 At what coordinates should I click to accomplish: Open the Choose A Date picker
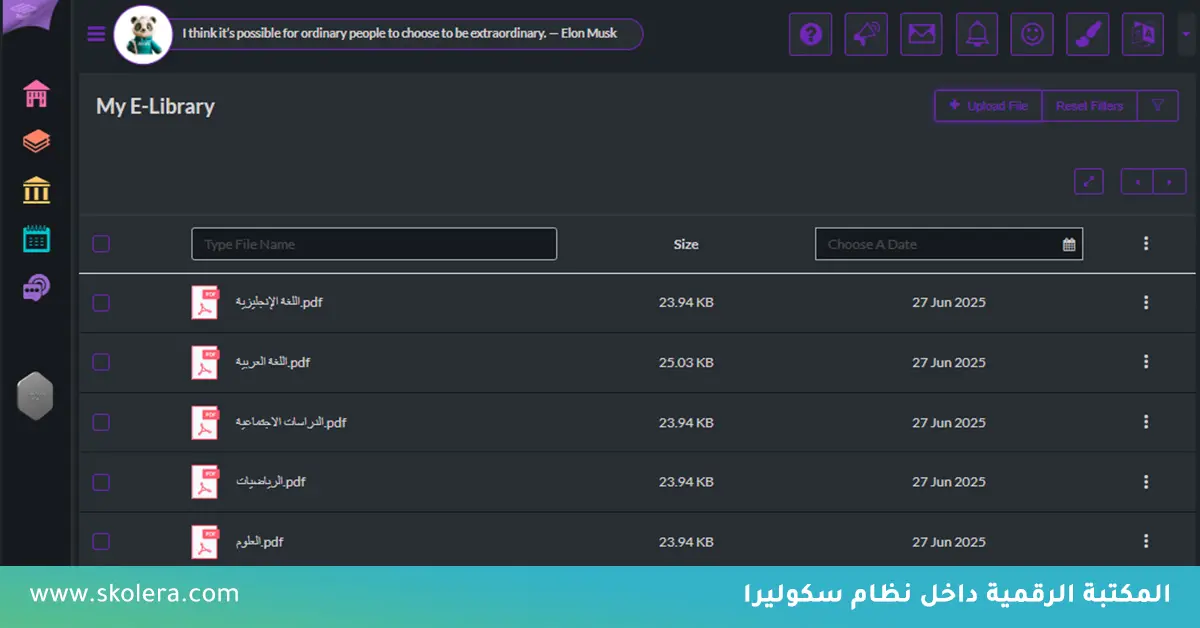pos(948,243)
